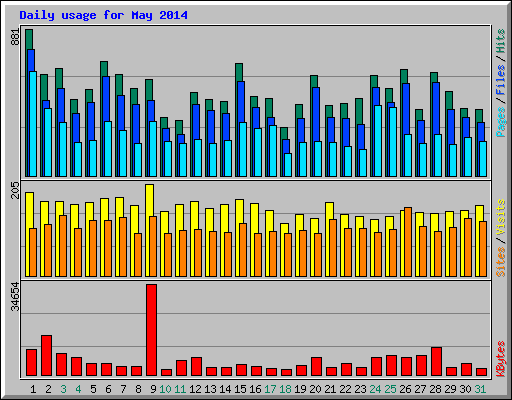Click the "Pages" legend label

click(500, 122)
